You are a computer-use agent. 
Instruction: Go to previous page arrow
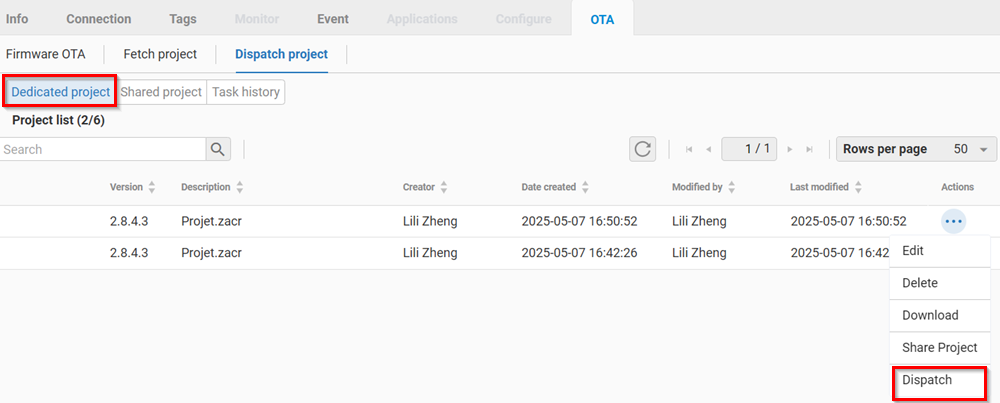click(x=708, y=149)
